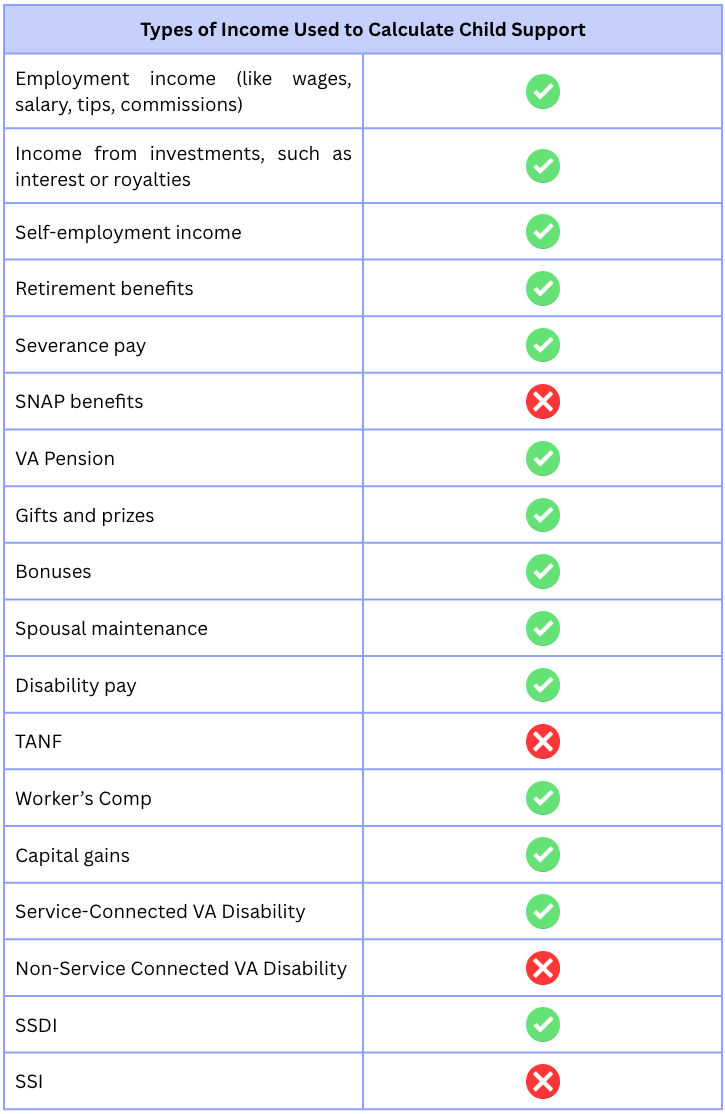Click the green check next to SSDI
The width and height of the screenshot is (725, 1114).
(543, 1025)
